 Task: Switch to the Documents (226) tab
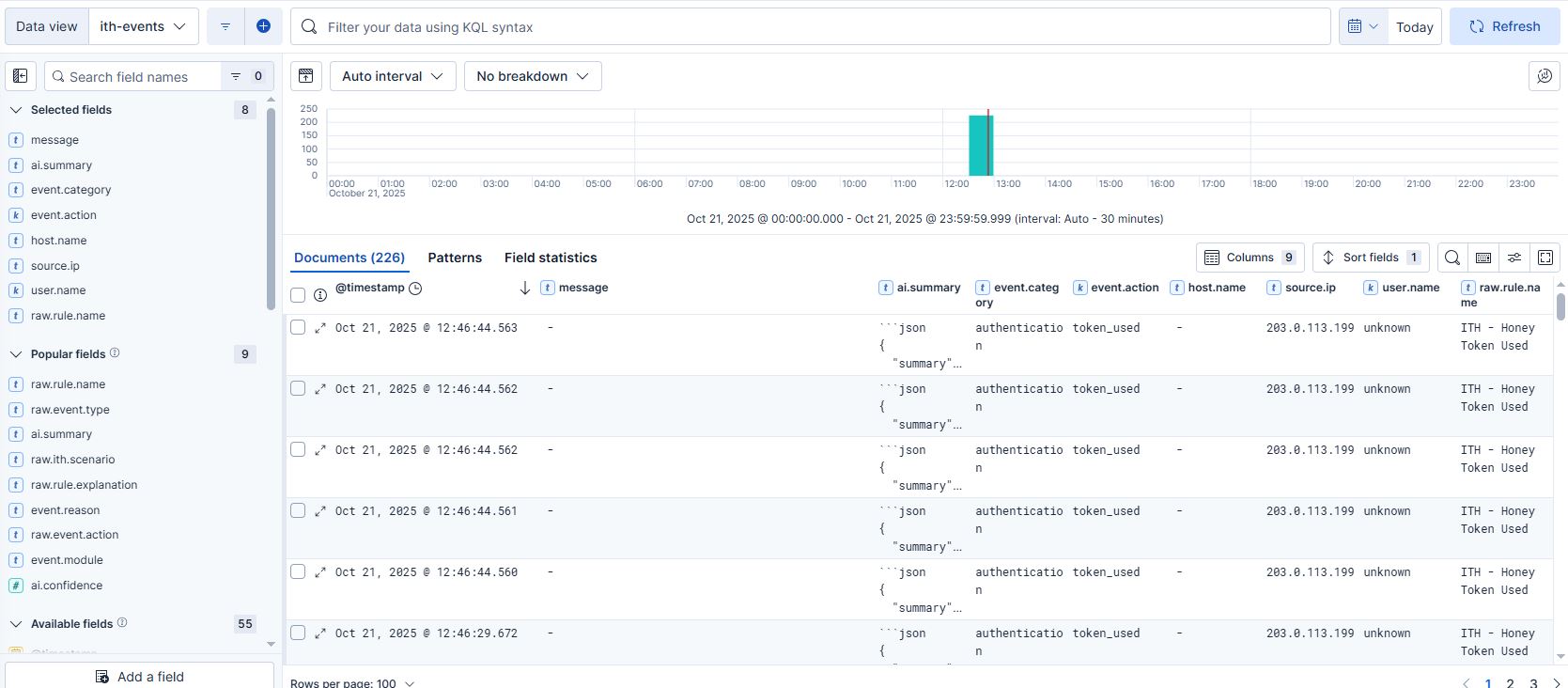point(349,258)
